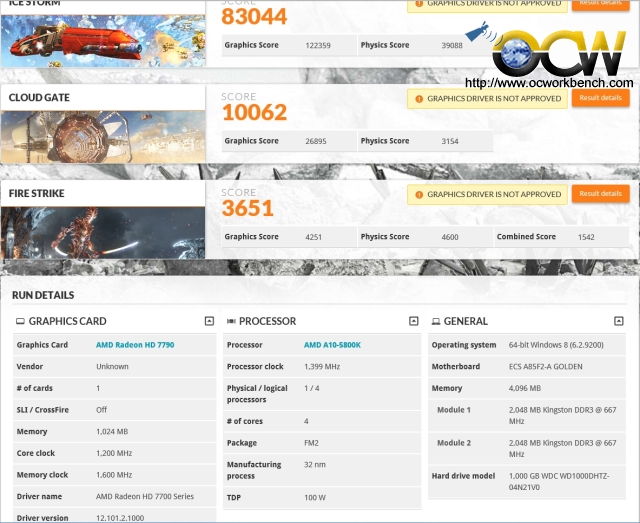Click Module 2 Kingston DDR3 value
This screenshot has width=640, height=523.
562,449
